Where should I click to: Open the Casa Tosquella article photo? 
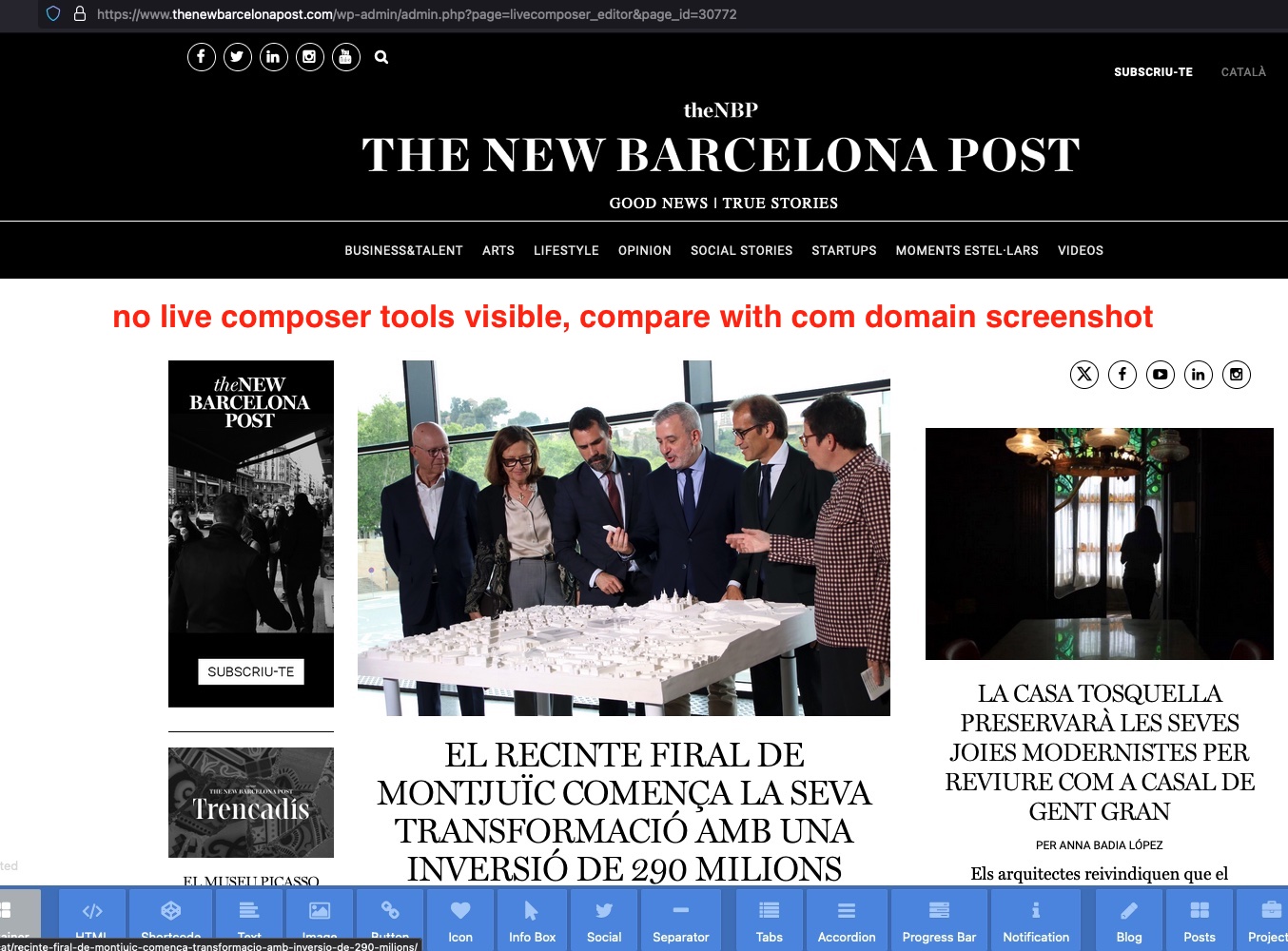(x=1099, y=543)
